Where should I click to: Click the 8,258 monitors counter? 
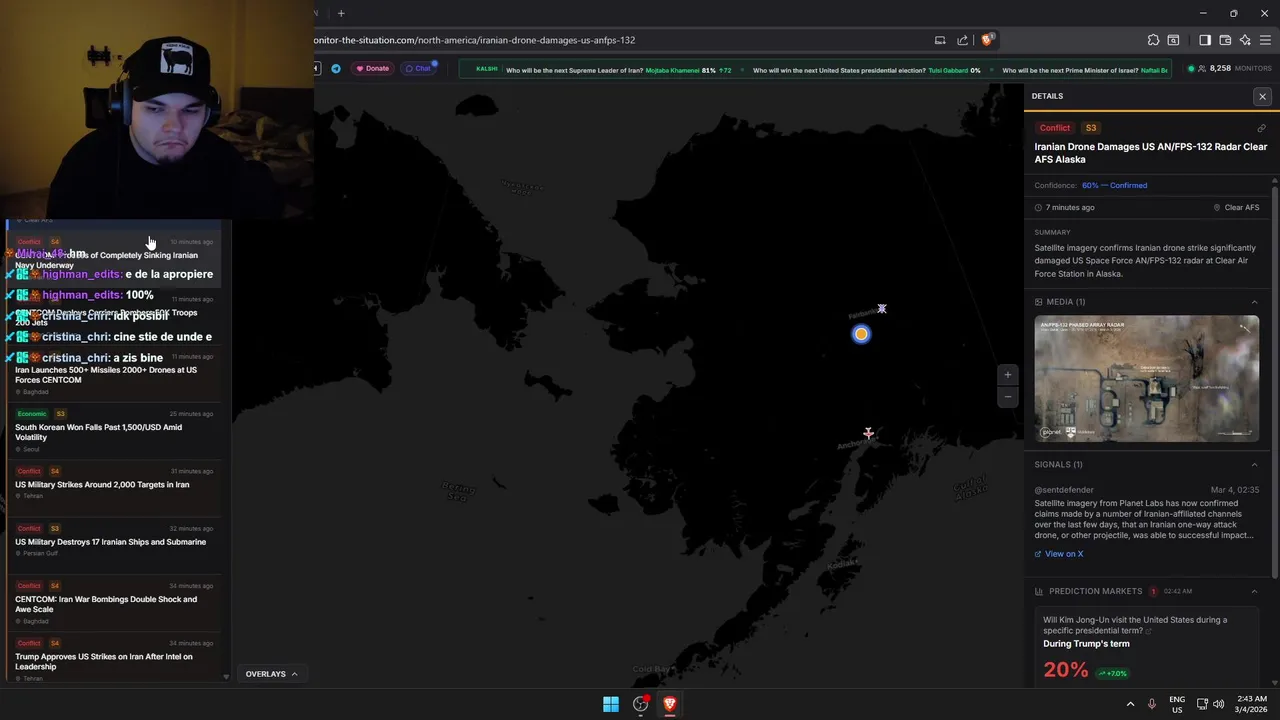(x=1229, y=69)
